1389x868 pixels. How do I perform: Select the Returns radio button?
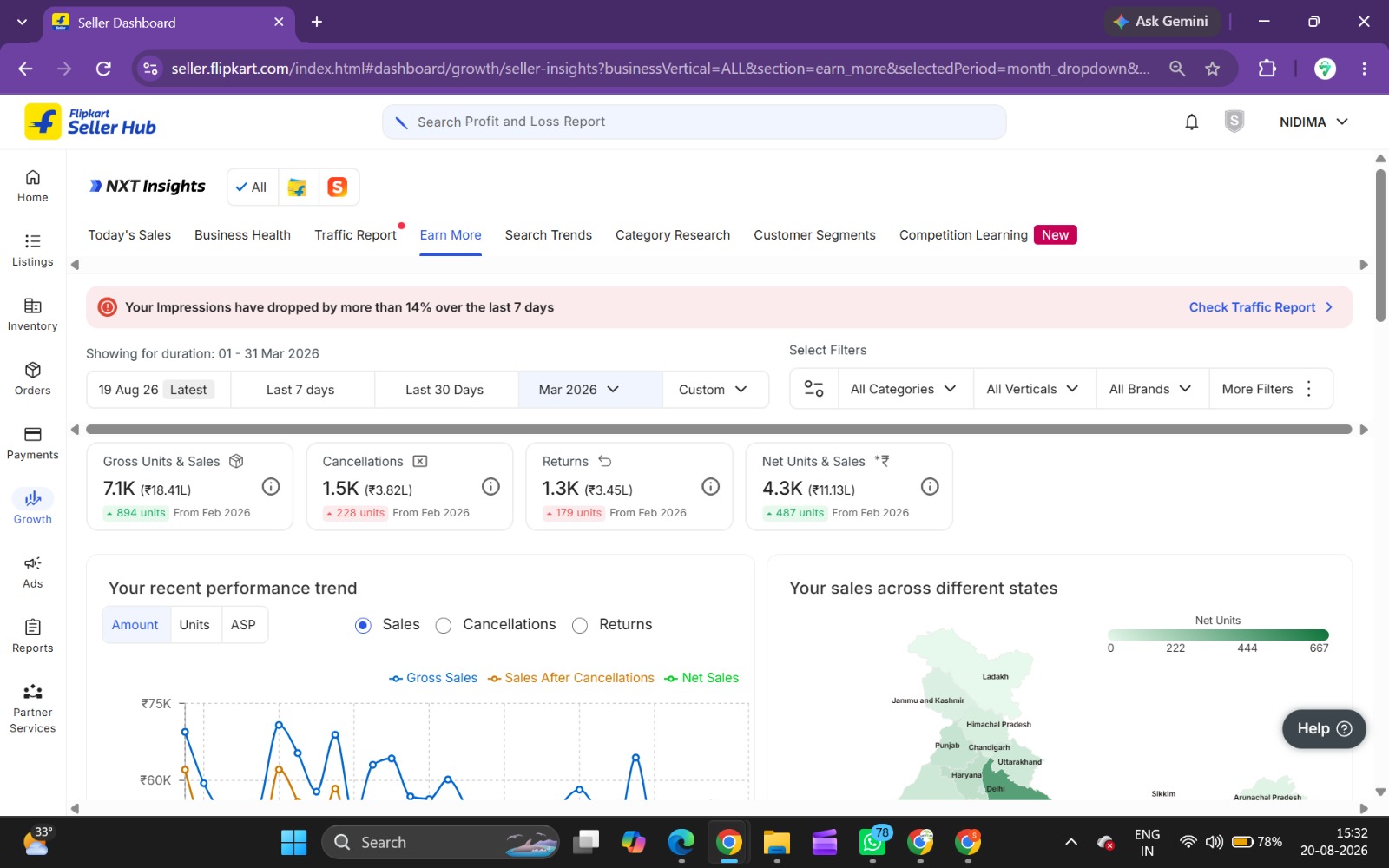click(580, 626)
